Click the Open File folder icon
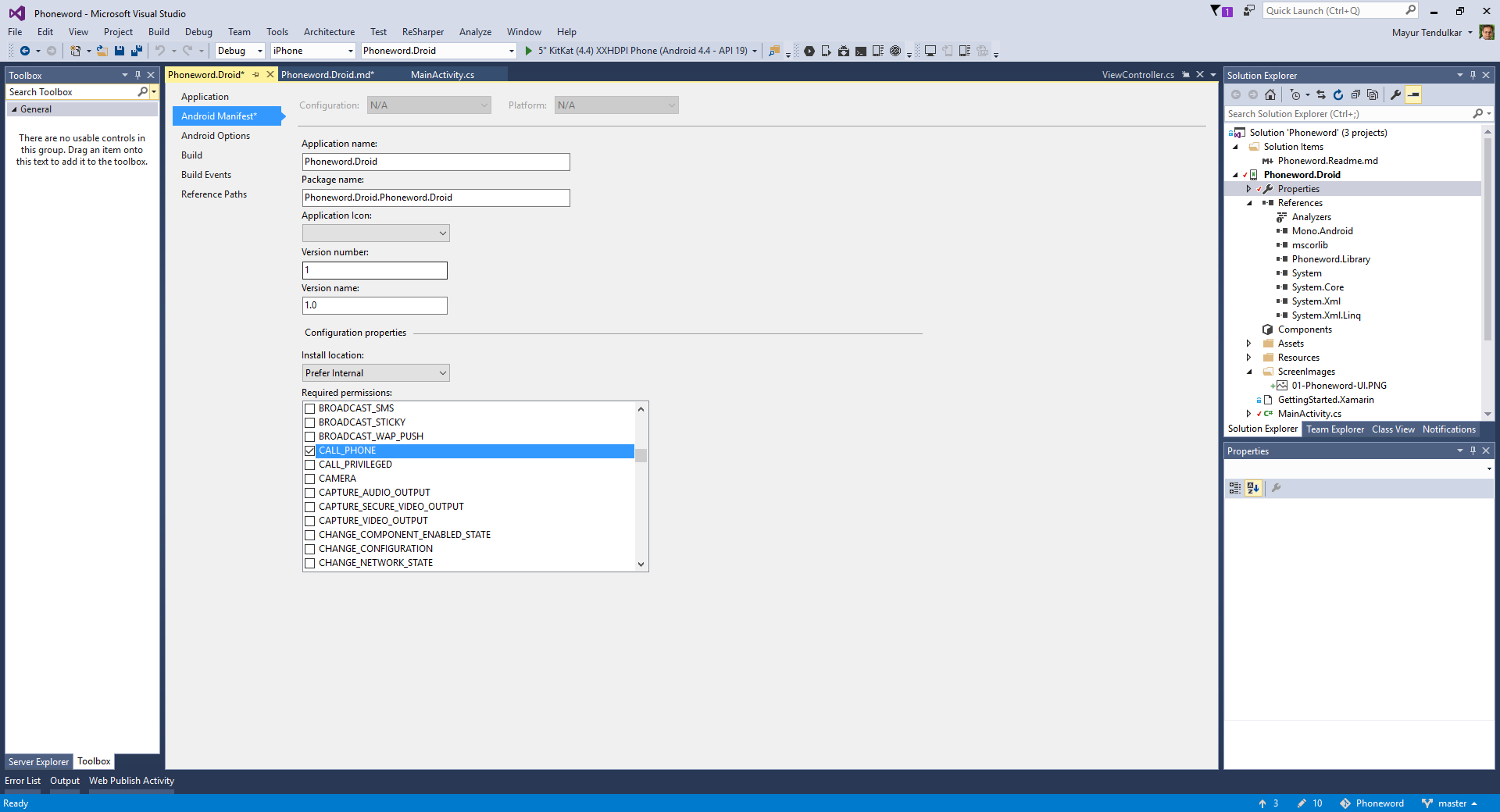1500x812 pixels. (x=102, y=51)
